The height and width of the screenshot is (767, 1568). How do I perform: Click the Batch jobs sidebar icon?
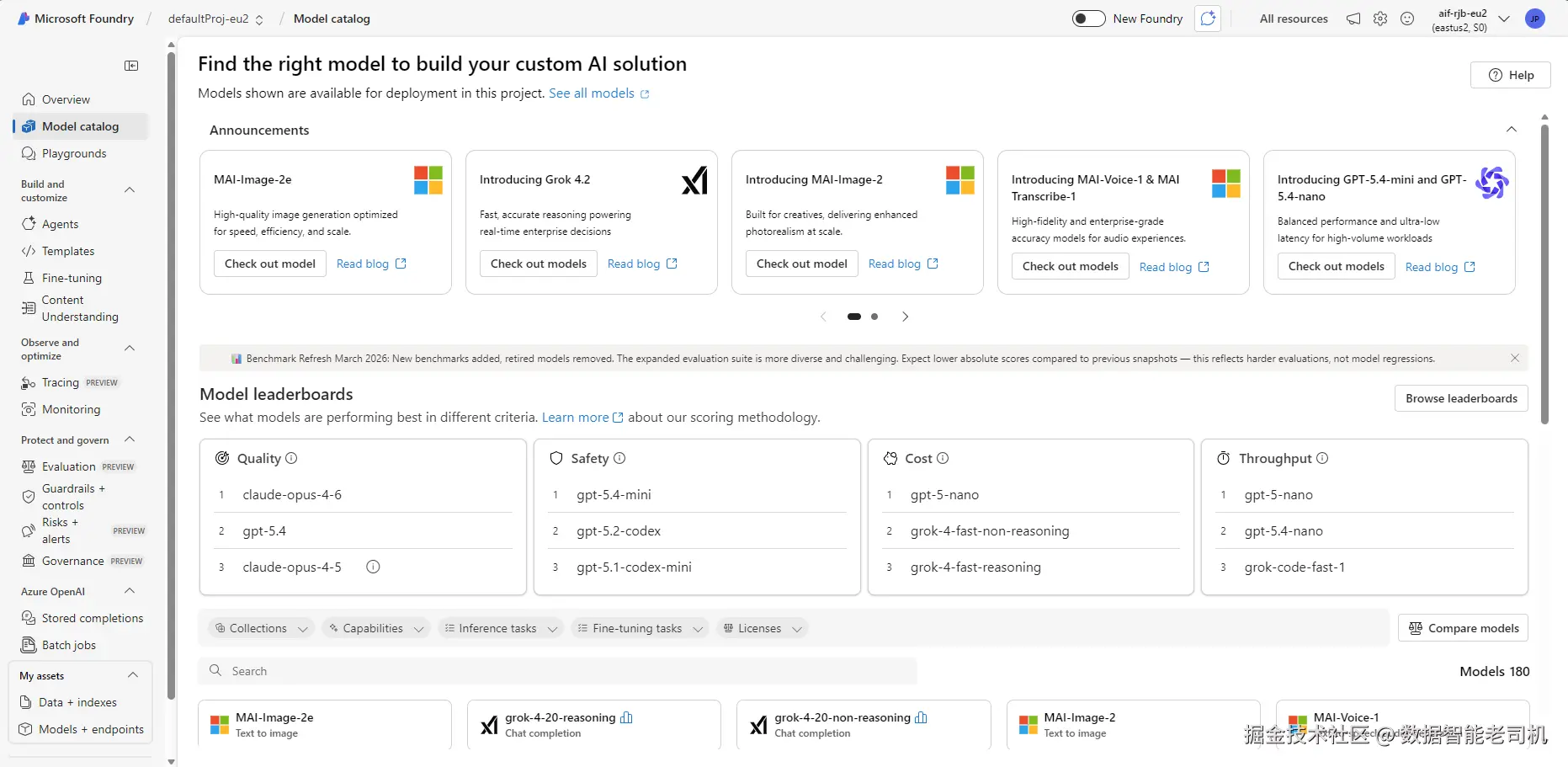point(29,645)
